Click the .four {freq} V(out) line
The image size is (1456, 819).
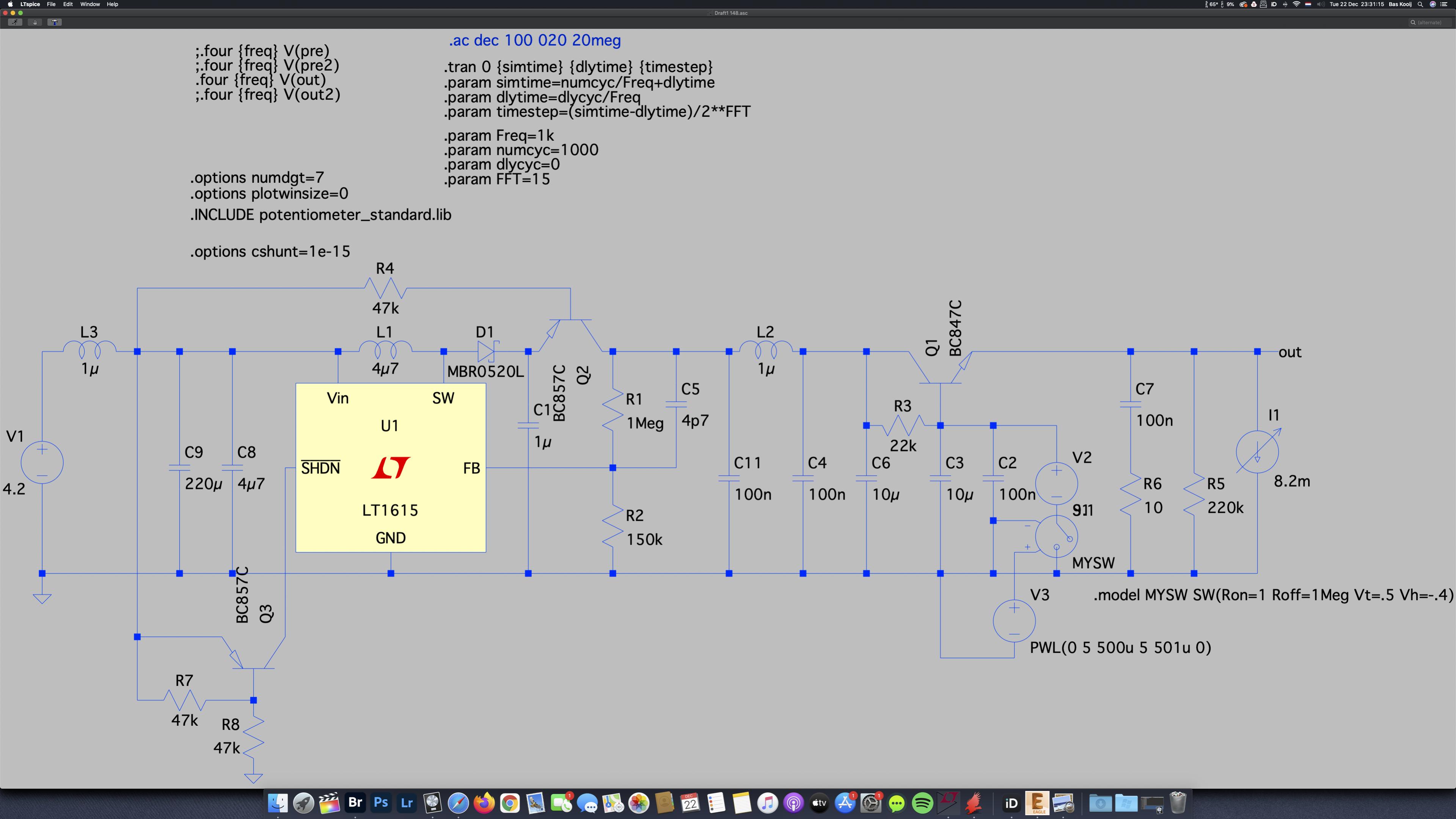tap(261, 80)
